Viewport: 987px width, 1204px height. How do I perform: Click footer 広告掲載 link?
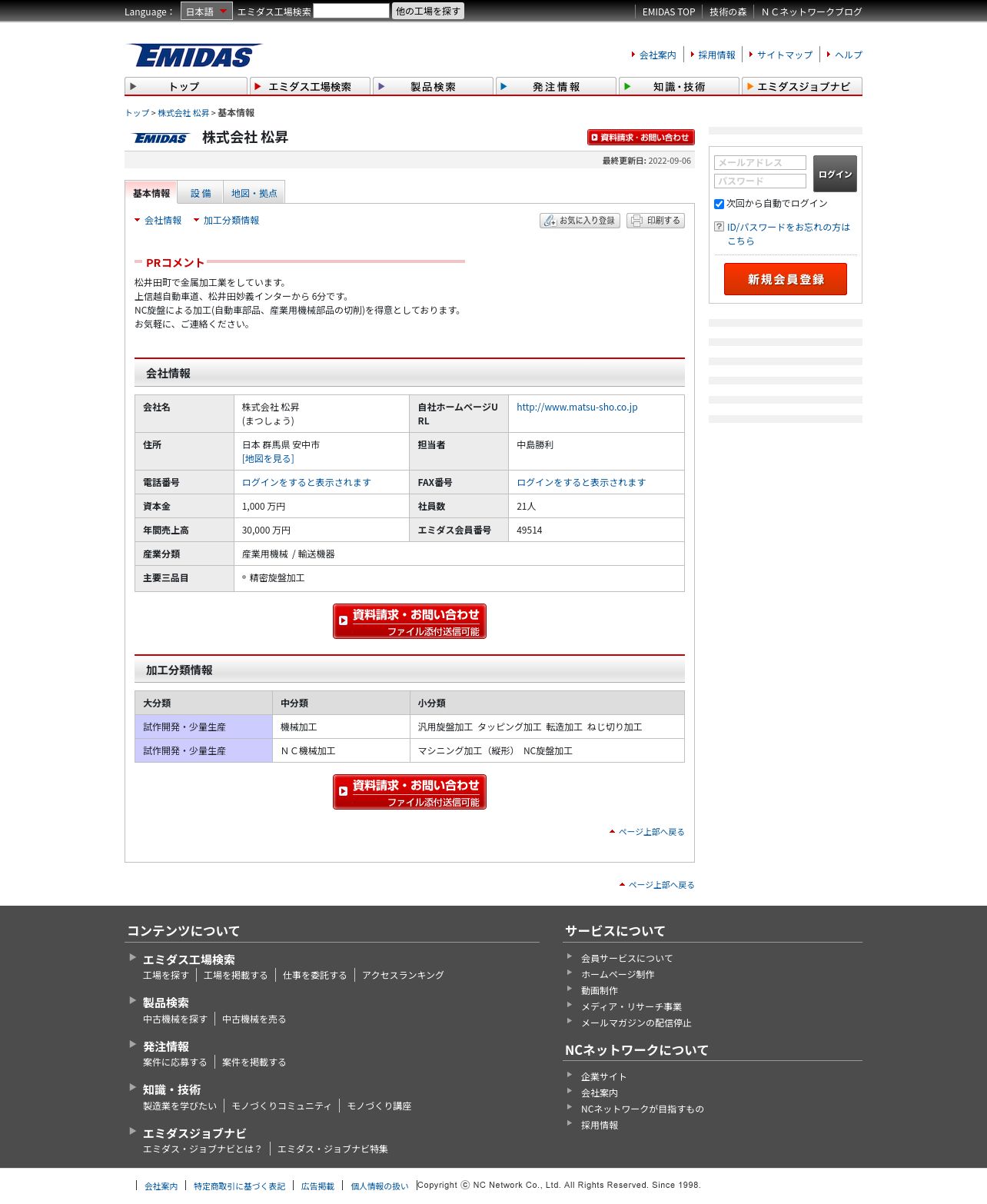coord(317,1186)
